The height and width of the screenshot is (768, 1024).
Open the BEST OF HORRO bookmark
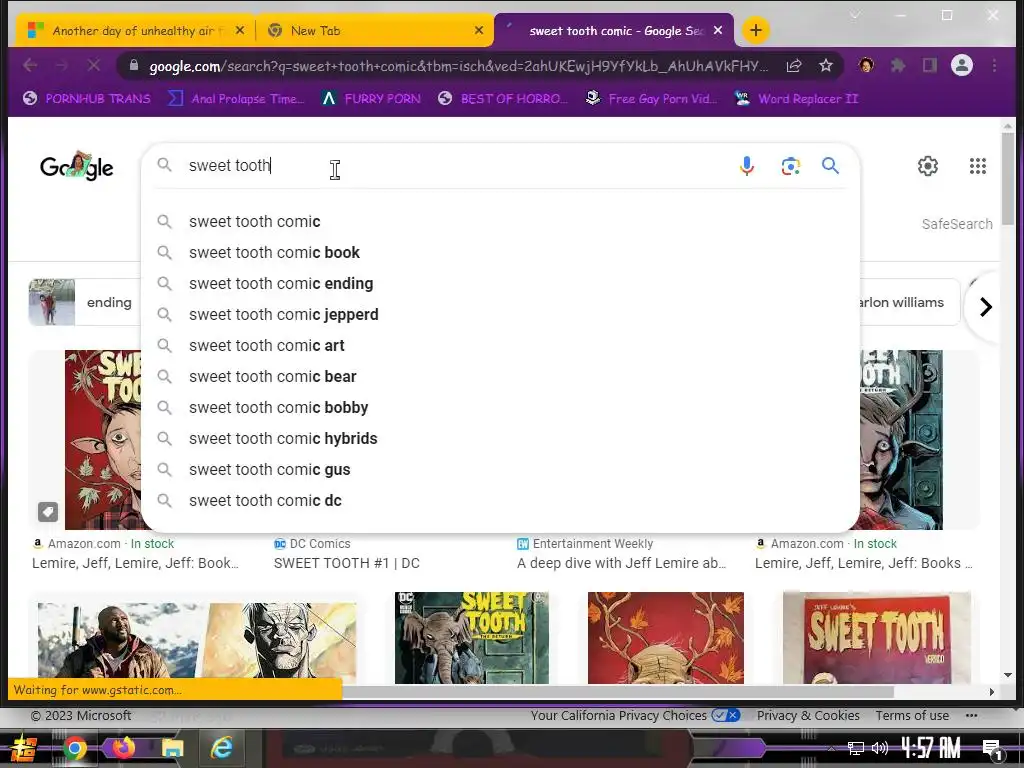click(502, 99)
